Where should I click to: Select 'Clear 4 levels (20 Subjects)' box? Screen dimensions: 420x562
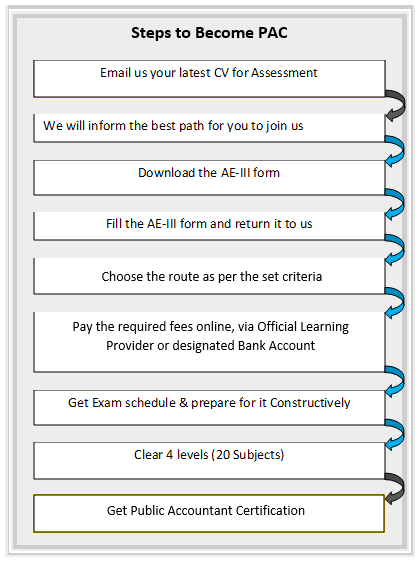(x=209, y=461)
